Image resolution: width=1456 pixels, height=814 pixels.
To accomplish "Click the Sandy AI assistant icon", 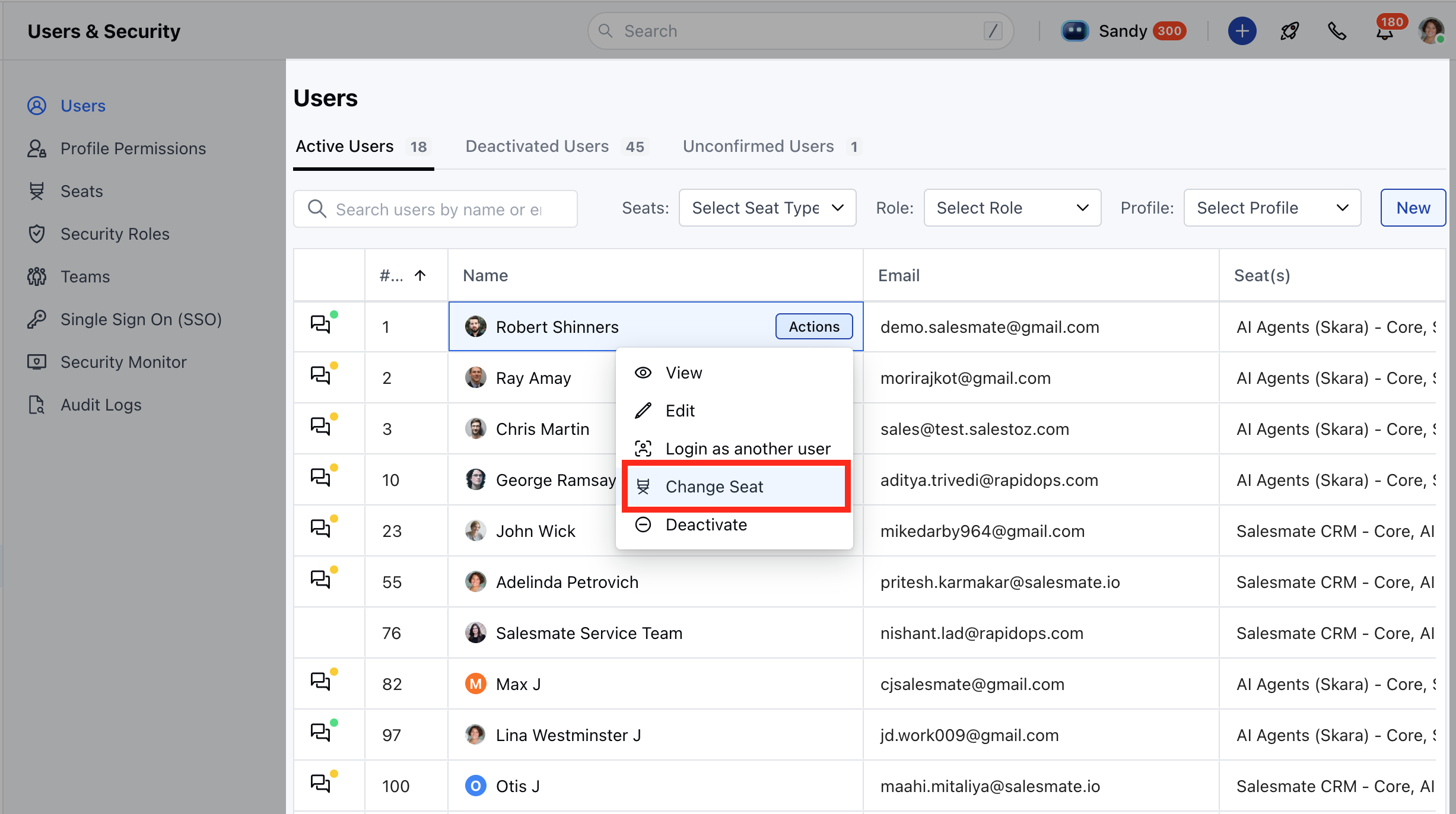I will (1074, 31).
